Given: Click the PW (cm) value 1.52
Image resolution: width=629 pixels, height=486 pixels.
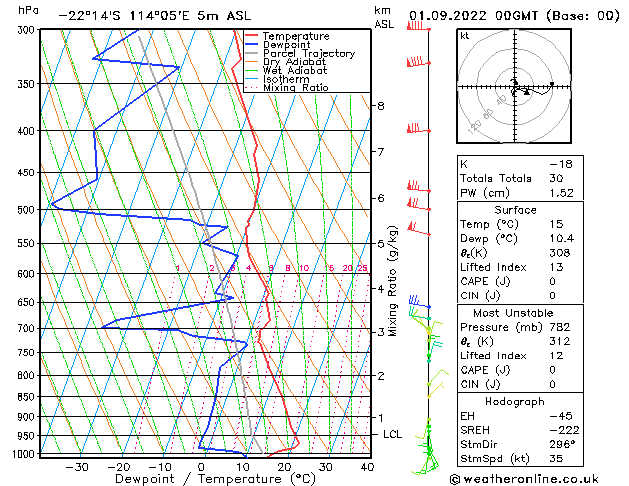Looking at the screenshot, I should (561, 193).
